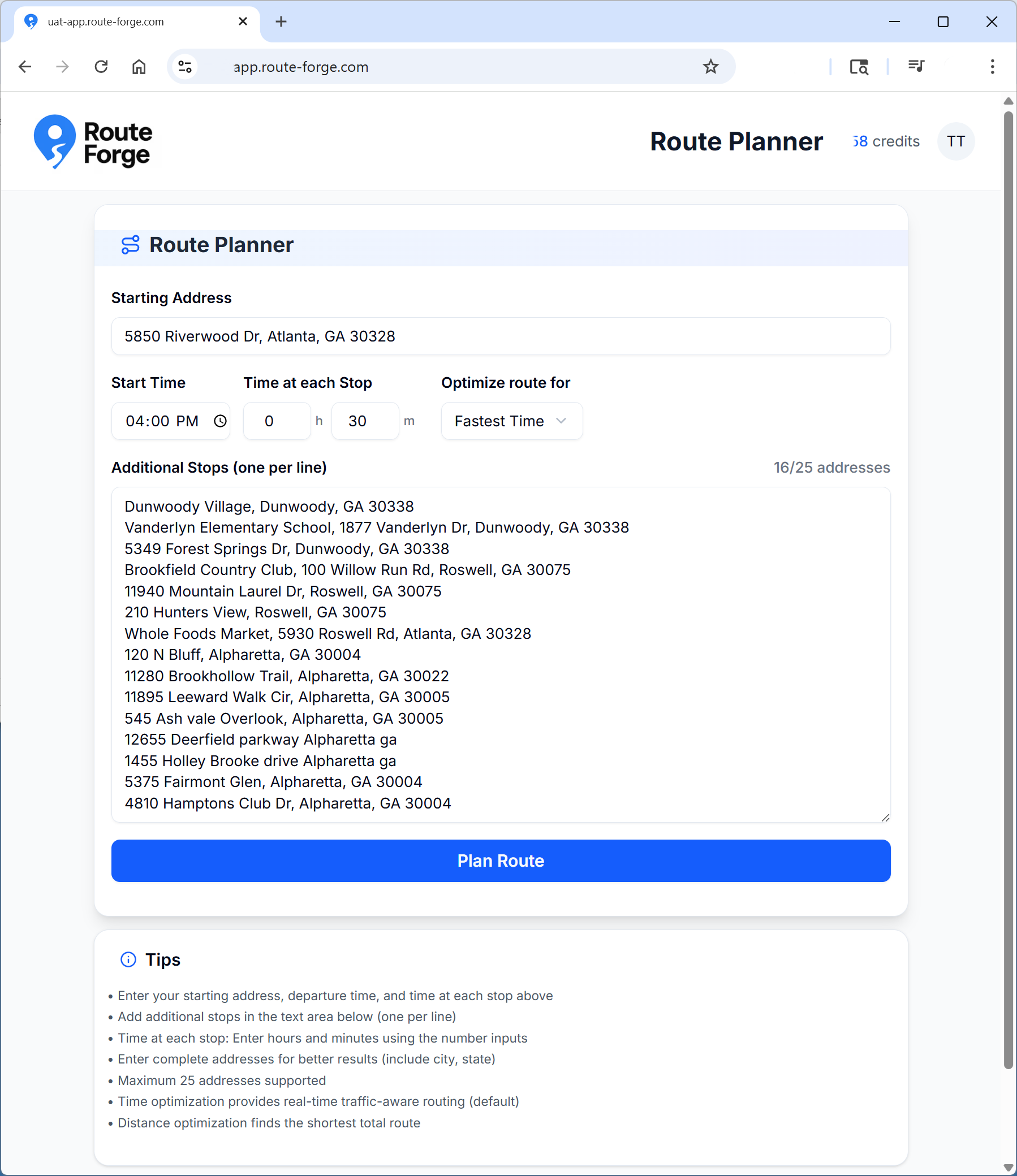
Task: Click the clock icon in Start Time field
Action: 221,421
